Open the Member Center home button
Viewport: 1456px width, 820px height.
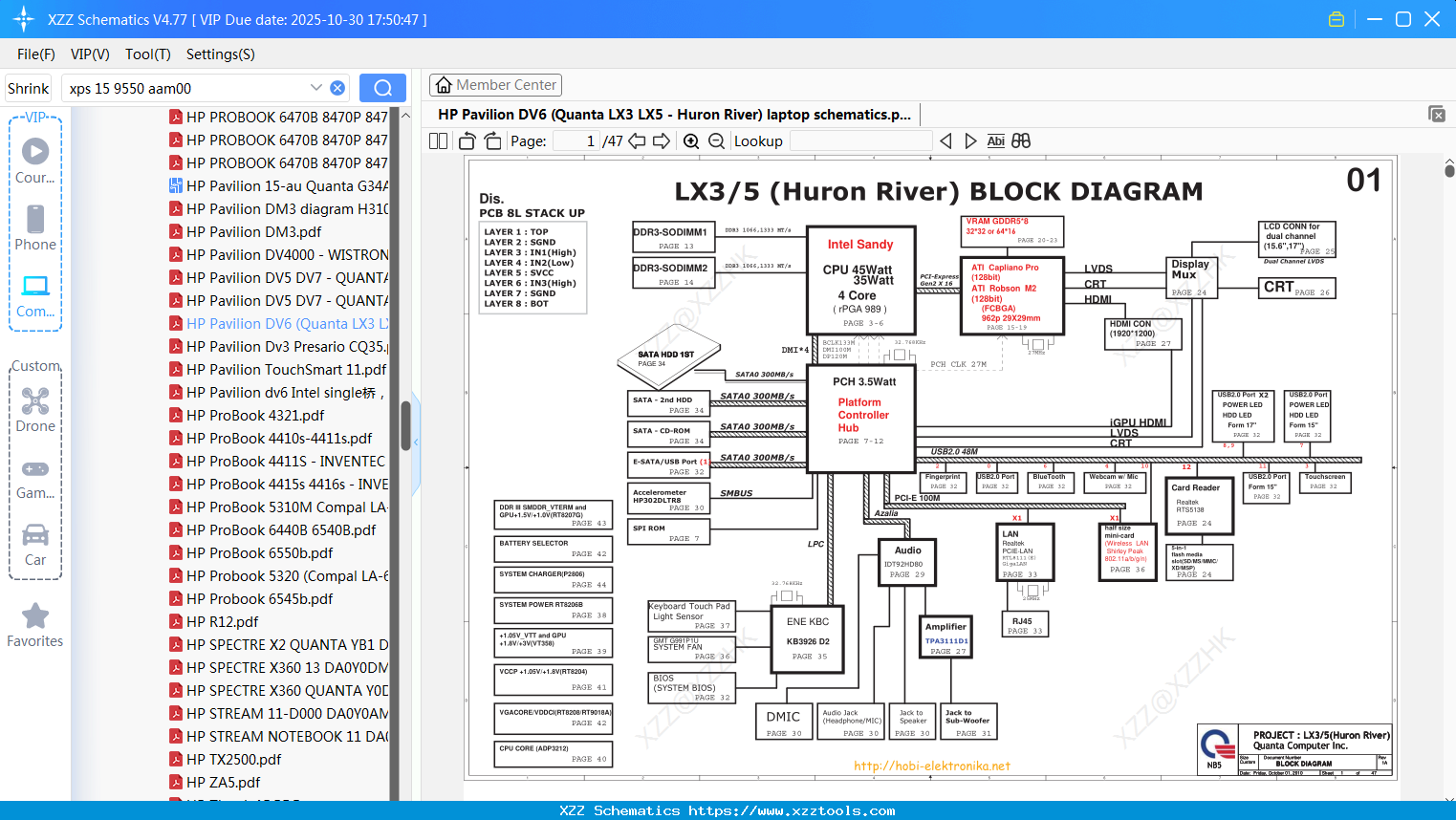click(495, 85)
